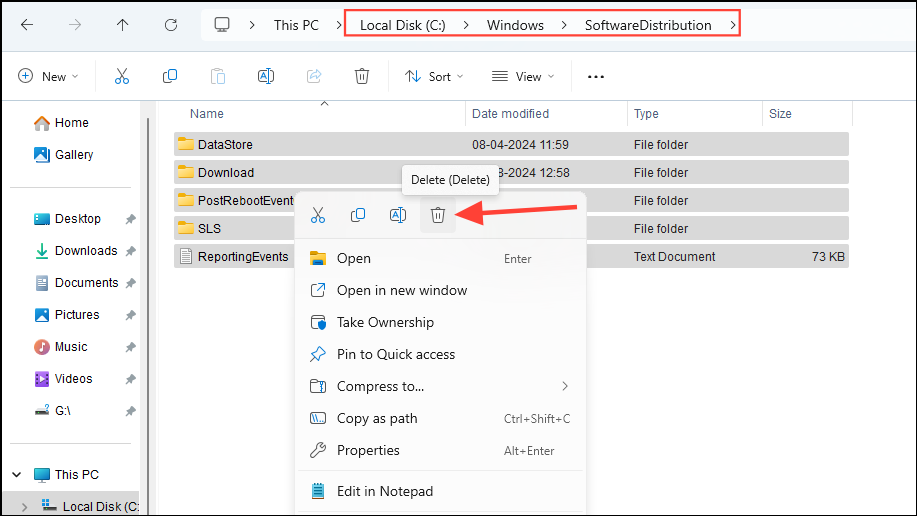Open the See more ellipsis menu
The height and width of the screenshot is (516, 917).
pos(596,76)
